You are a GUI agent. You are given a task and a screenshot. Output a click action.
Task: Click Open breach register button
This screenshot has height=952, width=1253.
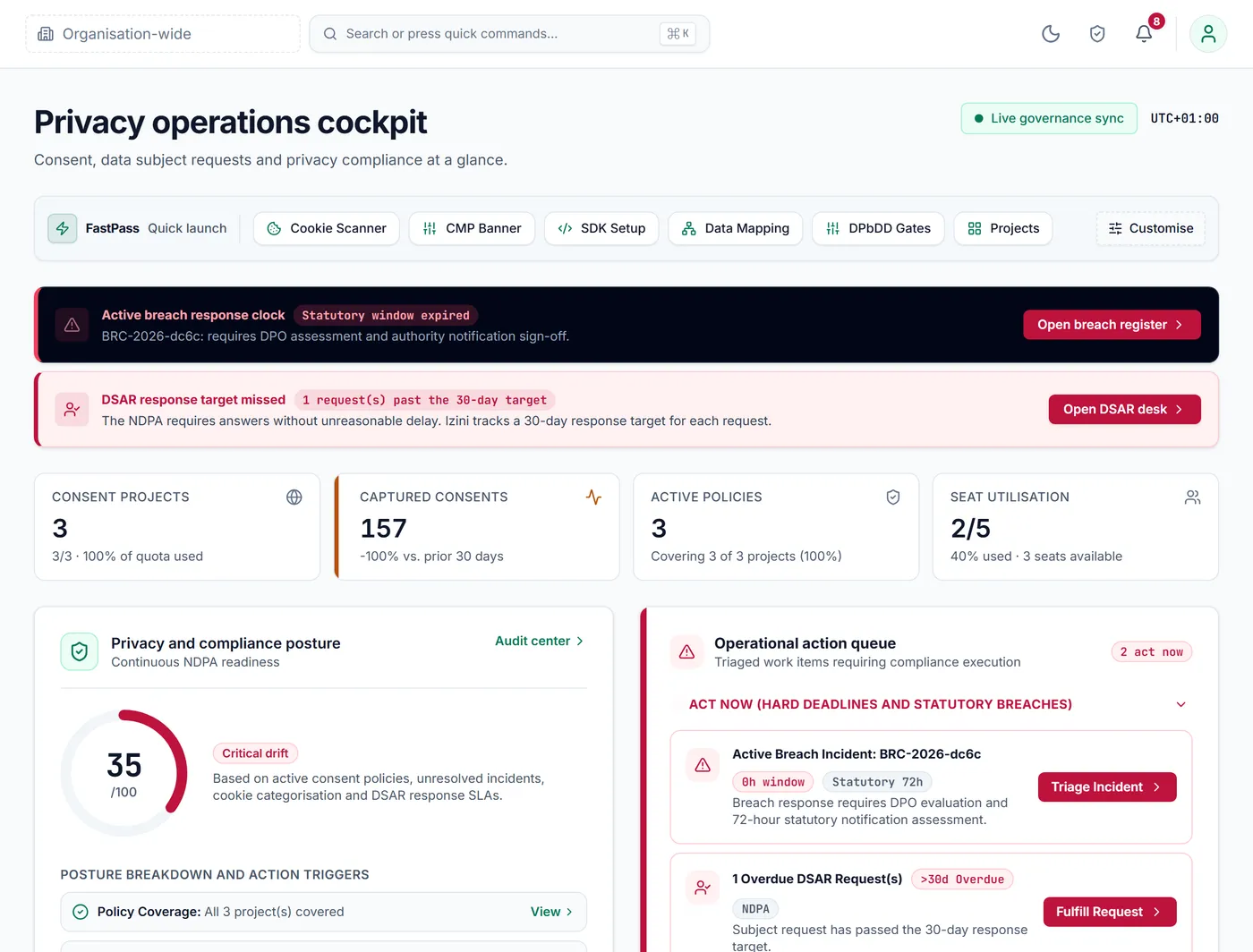click(x=1112, y=325)
